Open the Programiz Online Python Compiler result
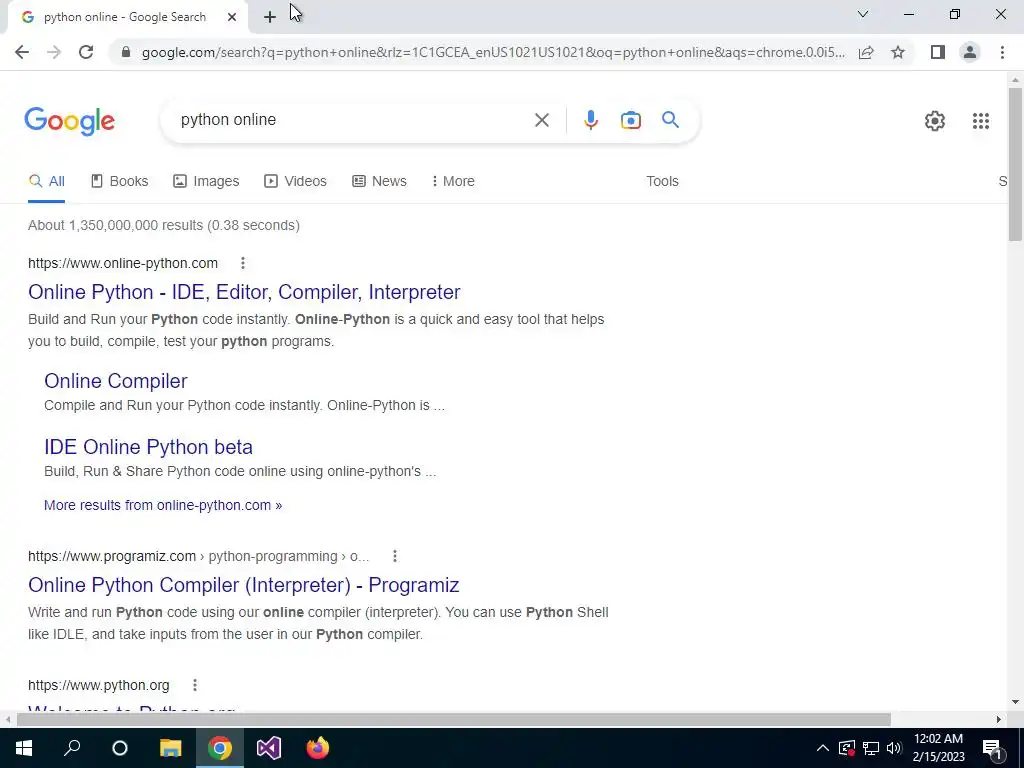This screenshot has width=1024, height=768. 244,584
